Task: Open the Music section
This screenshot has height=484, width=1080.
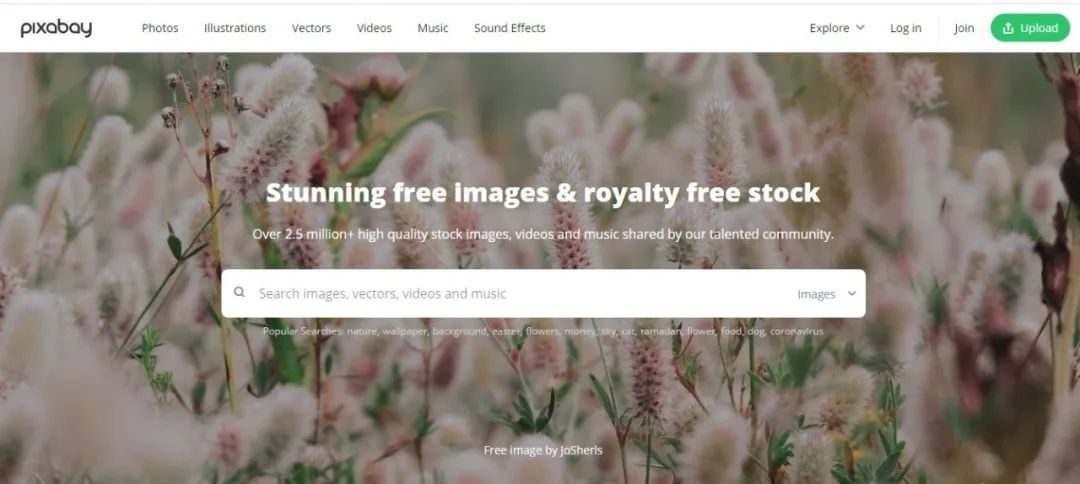Action: coord(433,28)
